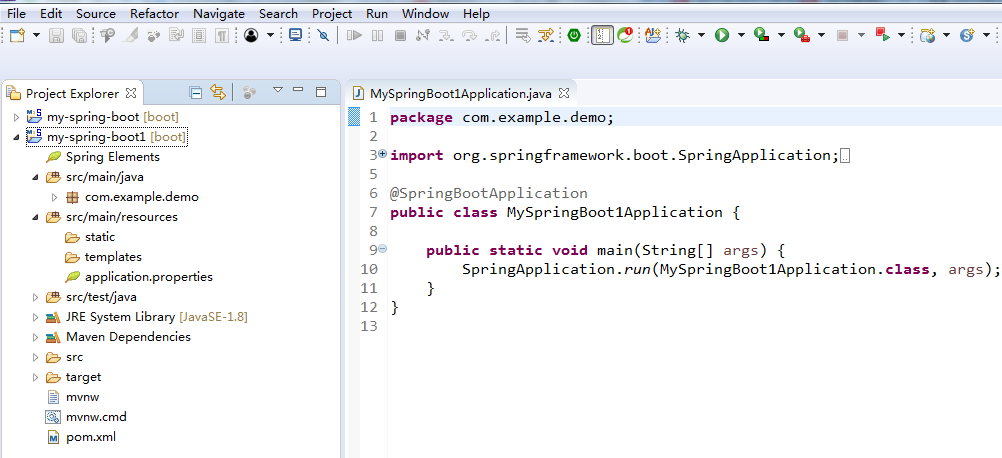The width and height of the screenshot is (1002, 458).
Task: Click the New web project globe icon
Action: click(927, 36)
